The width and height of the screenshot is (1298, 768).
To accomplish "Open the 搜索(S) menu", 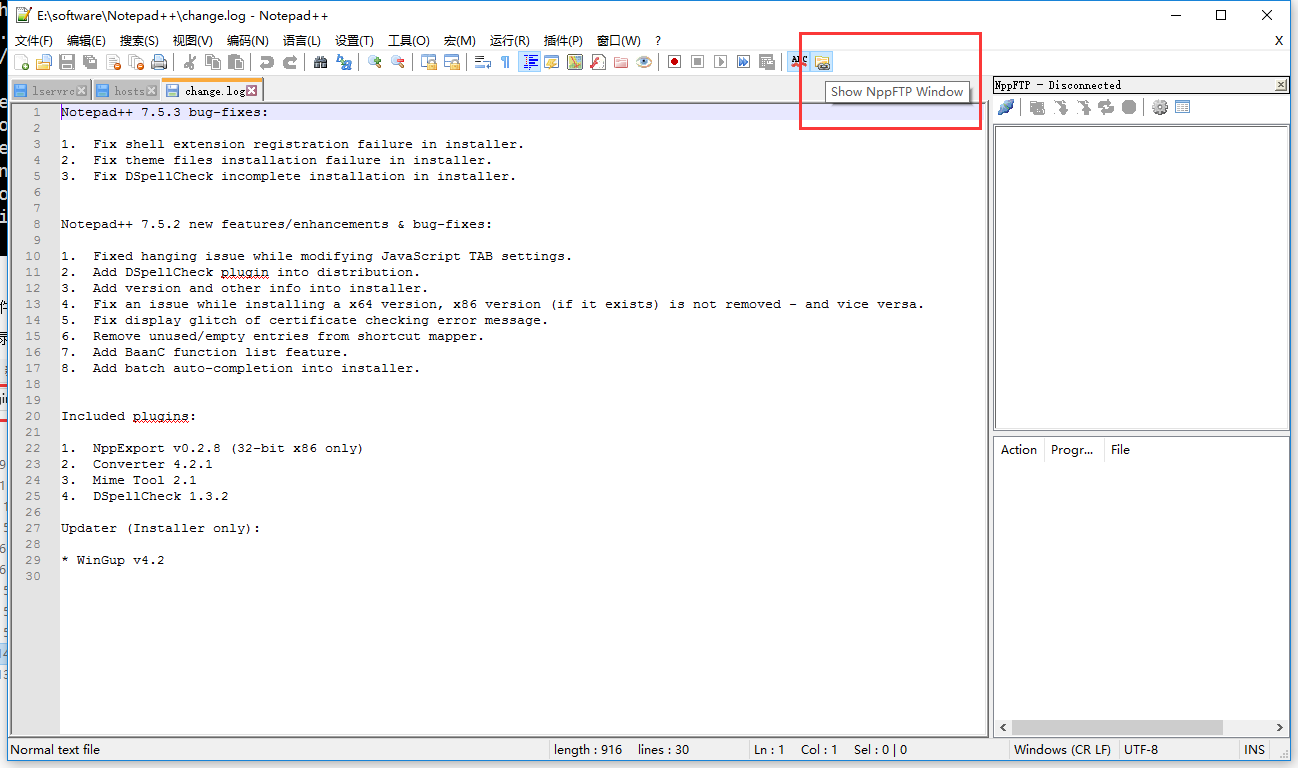I will 139,41.
